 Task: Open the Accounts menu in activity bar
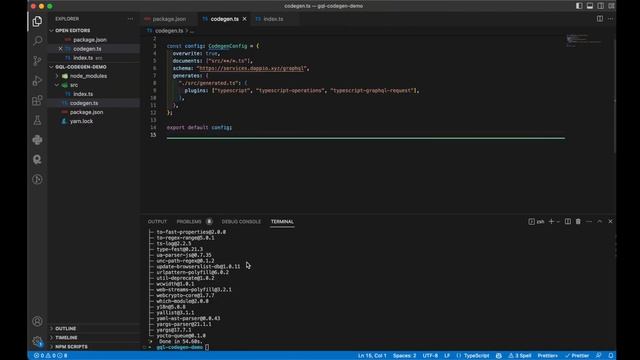pyautogui.click(x=37, y=321)
